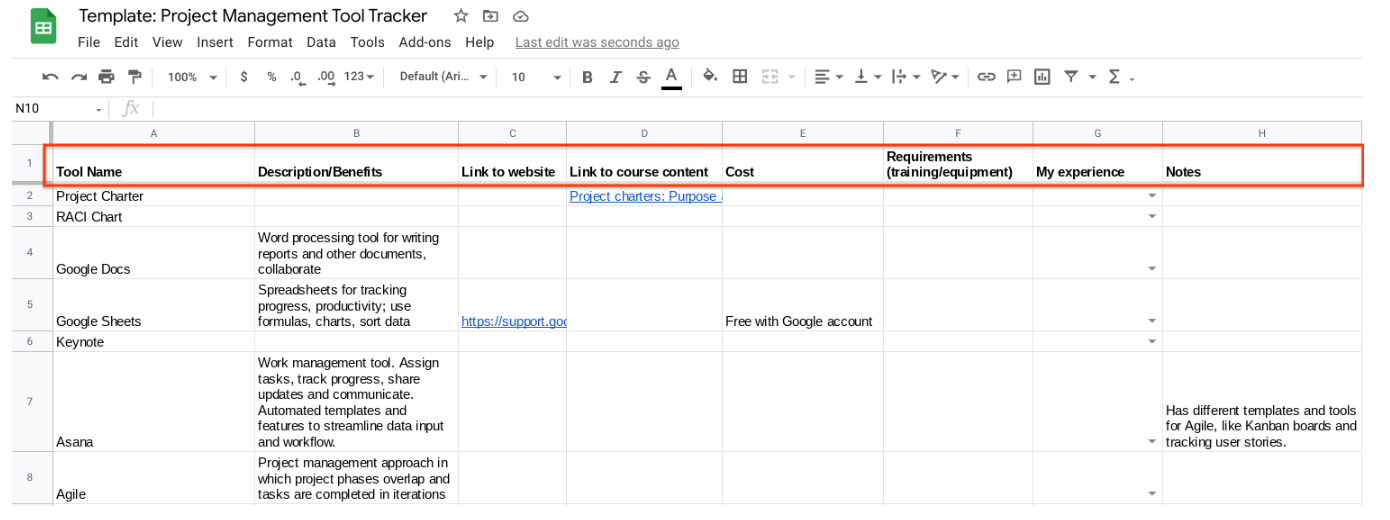Open 'Last edit was seconds ago' link

[597, 42]
